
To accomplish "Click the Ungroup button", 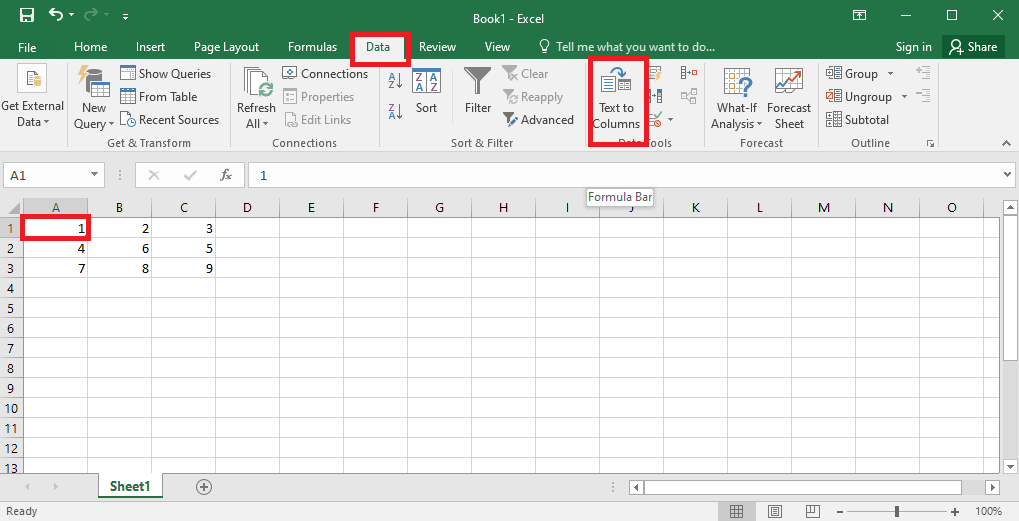I will (x=859, y=96).
